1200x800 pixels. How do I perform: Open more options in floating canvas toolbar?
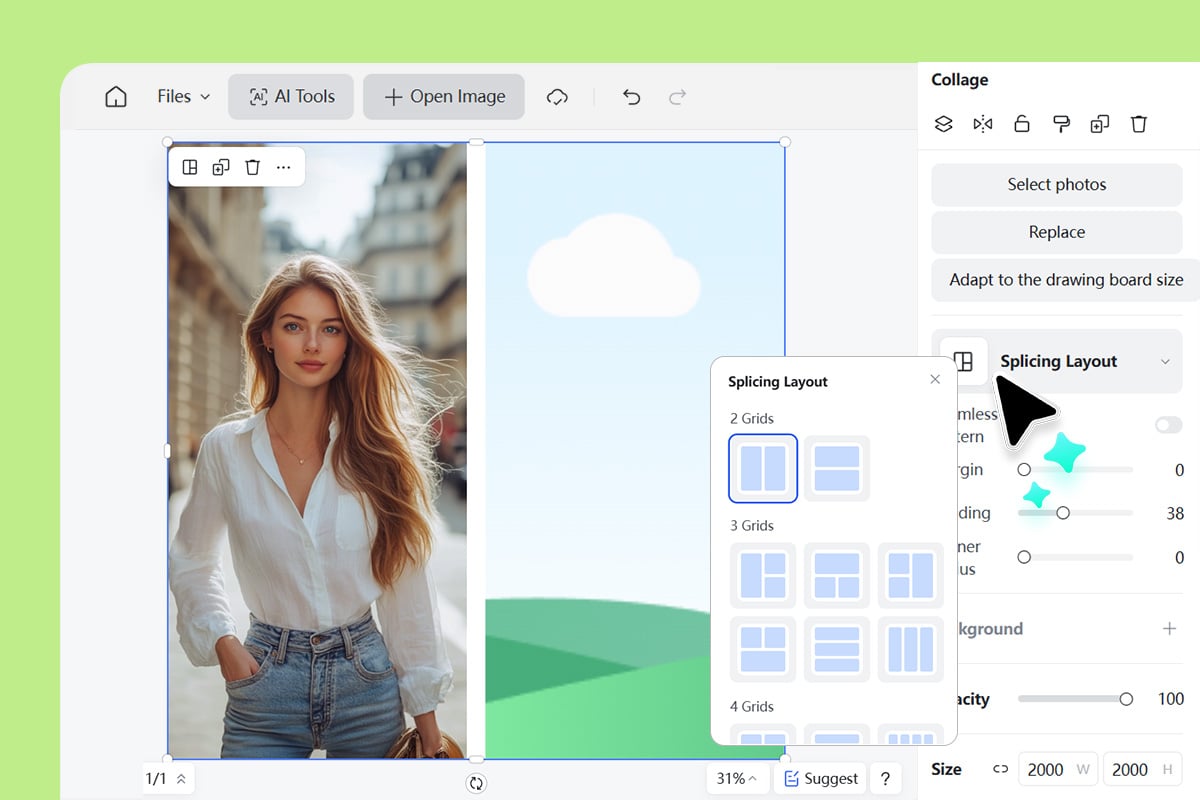coord(284,167)
